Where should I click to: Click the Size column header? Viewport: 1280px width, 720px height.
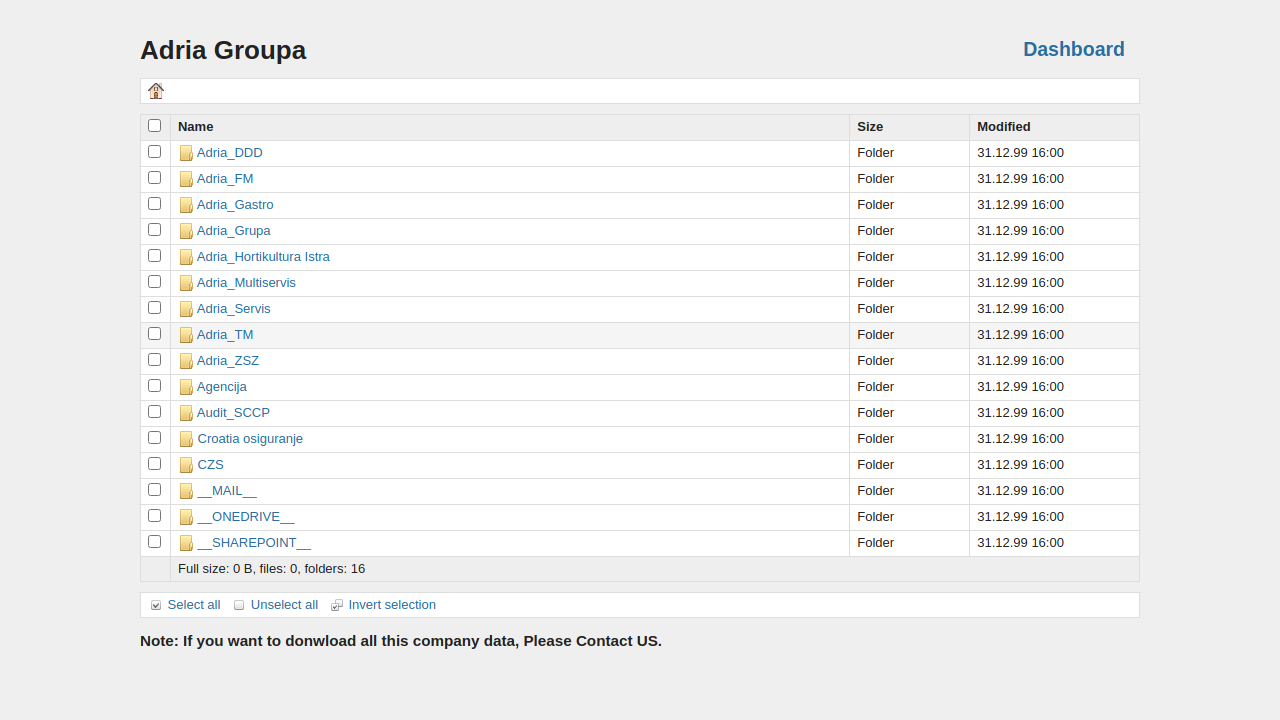[870, 127]
